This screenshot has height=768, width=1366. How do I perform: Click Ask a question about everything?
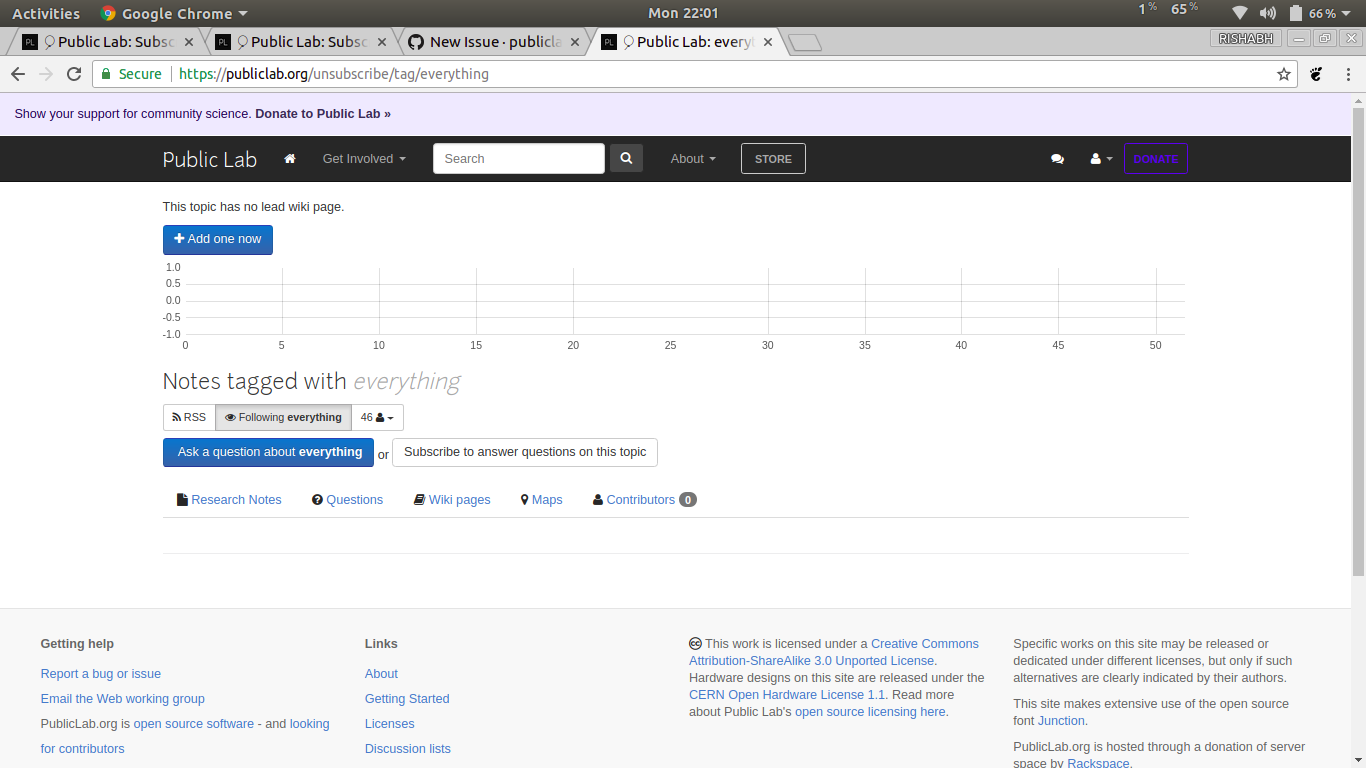[268, 452]
